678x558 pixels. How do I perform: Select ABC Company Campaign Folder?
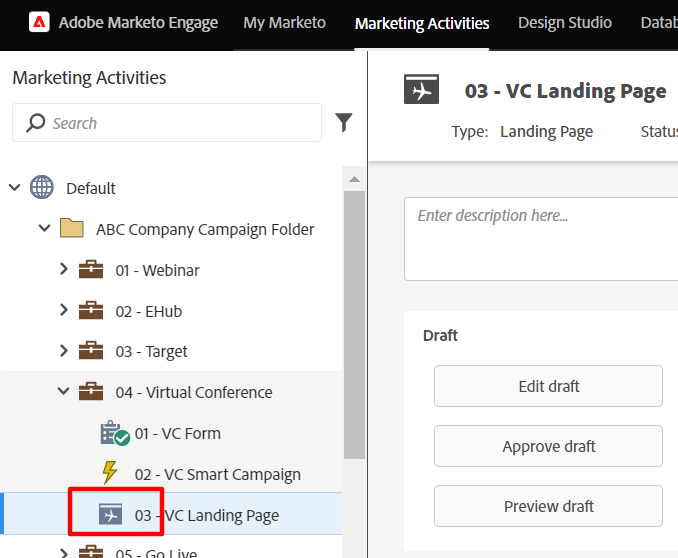click(205, 229)
